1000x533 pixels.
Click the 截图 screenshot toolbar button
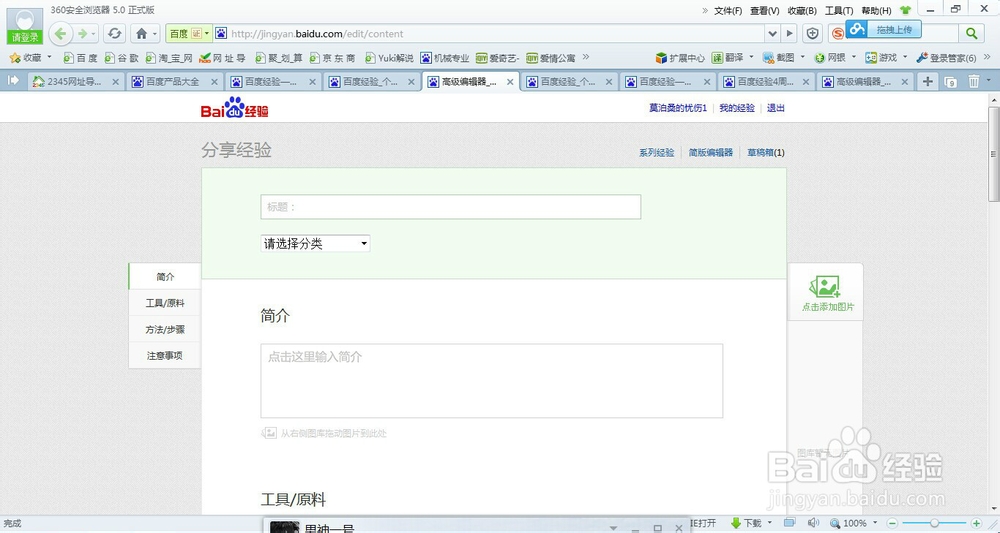pos(779,57)
